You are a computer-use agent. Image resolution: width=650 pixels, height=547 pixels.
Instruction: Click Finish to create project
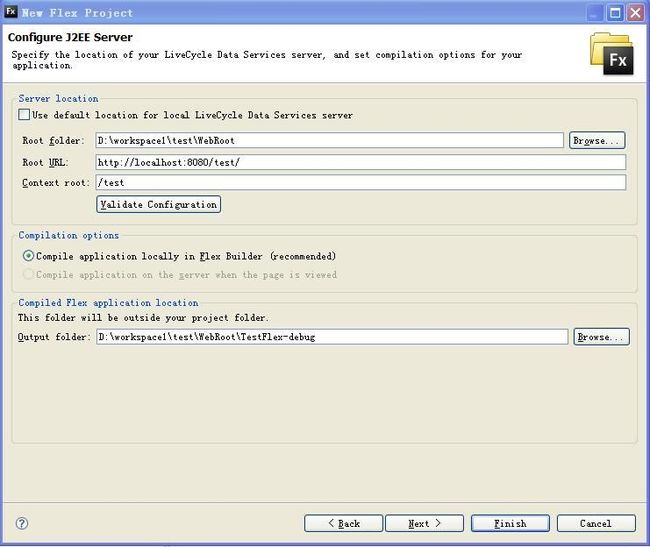[510, 523]
